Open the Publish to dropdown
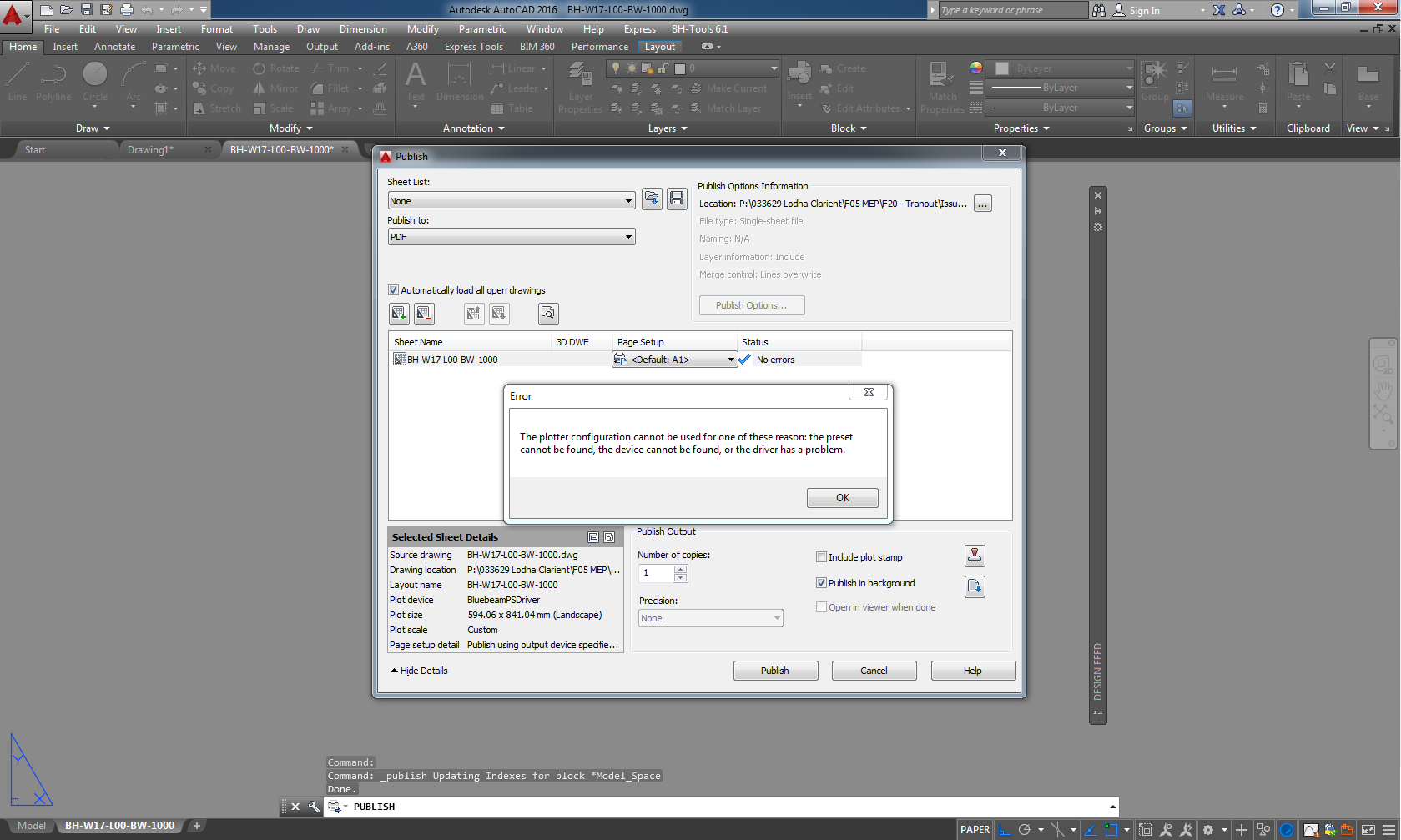The height and width of the screenshot is (840, 1401). [628, 236]
